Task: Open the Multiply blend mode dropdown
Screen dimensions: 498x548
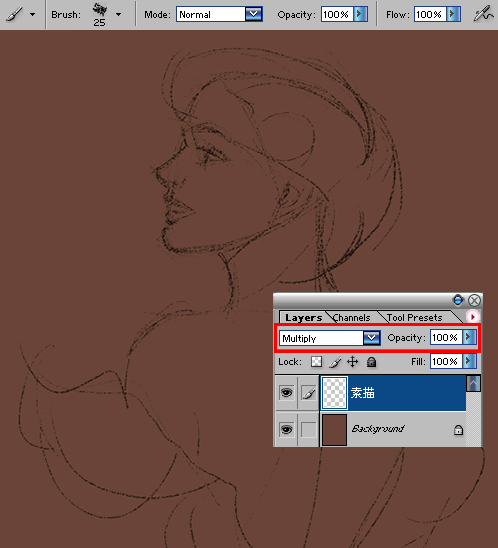Action: pyautogui.click(x=372, y=338)
